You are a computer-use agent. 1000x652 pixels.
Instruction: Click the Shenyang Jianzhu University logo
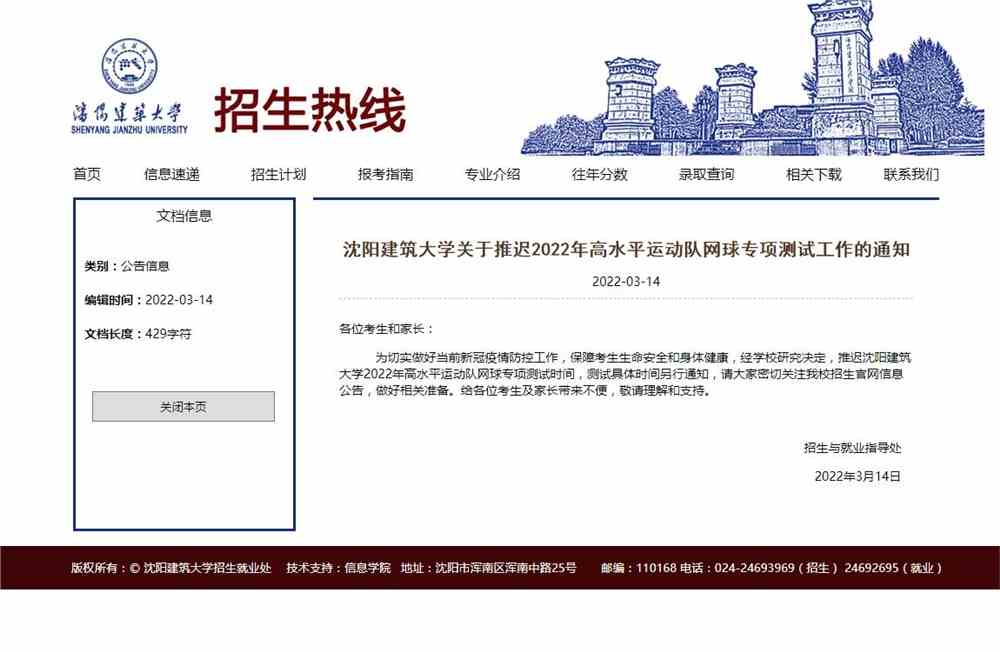click(129, 85)
